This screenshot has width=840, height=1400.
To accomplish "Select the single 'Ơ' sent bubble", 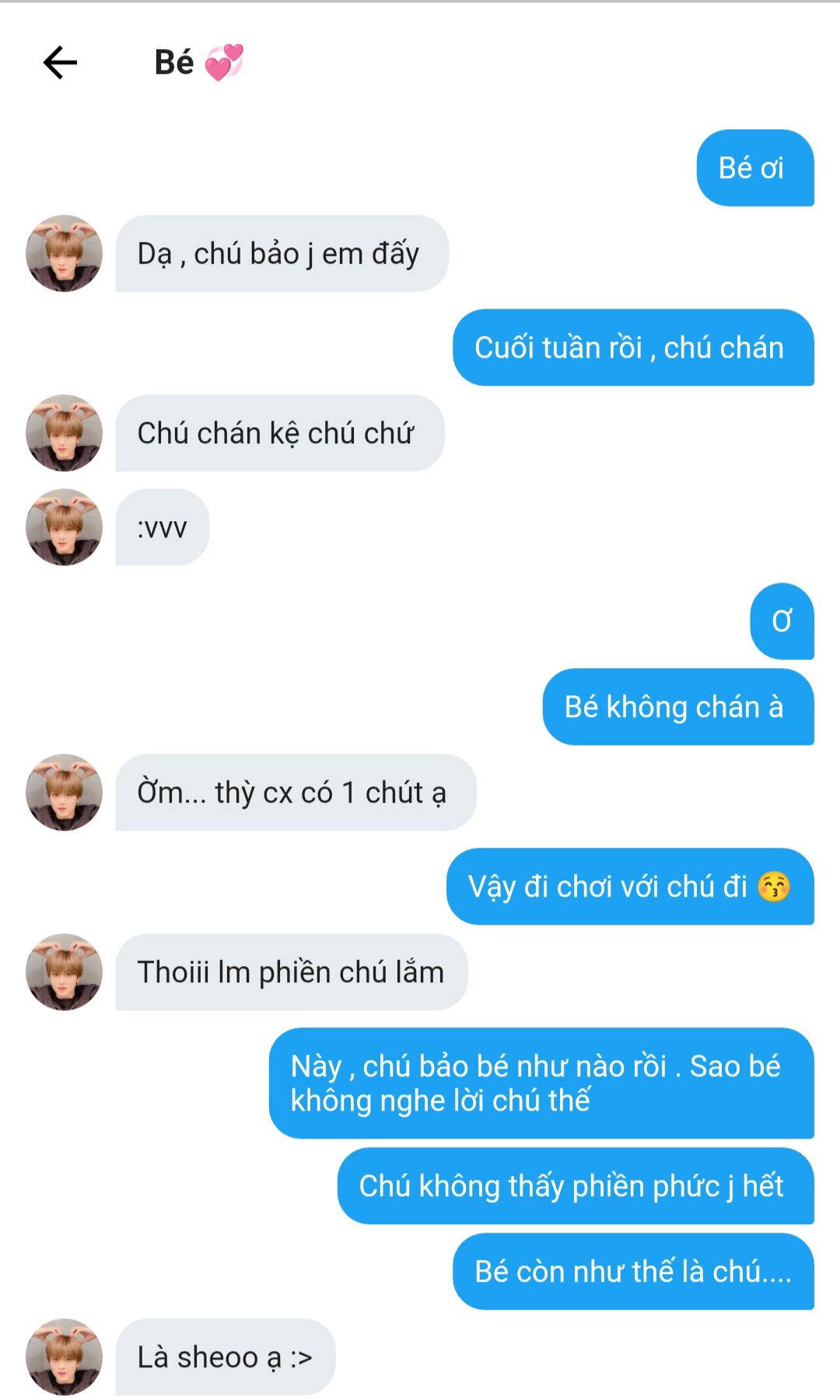I will tap(782, 621).
